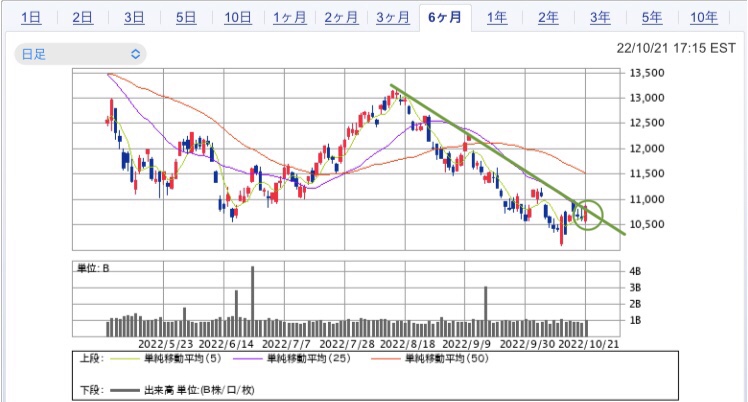The image size is (748, 402).
Task: Click the 下段 legend row label
Action: click(x=92, y=390)
